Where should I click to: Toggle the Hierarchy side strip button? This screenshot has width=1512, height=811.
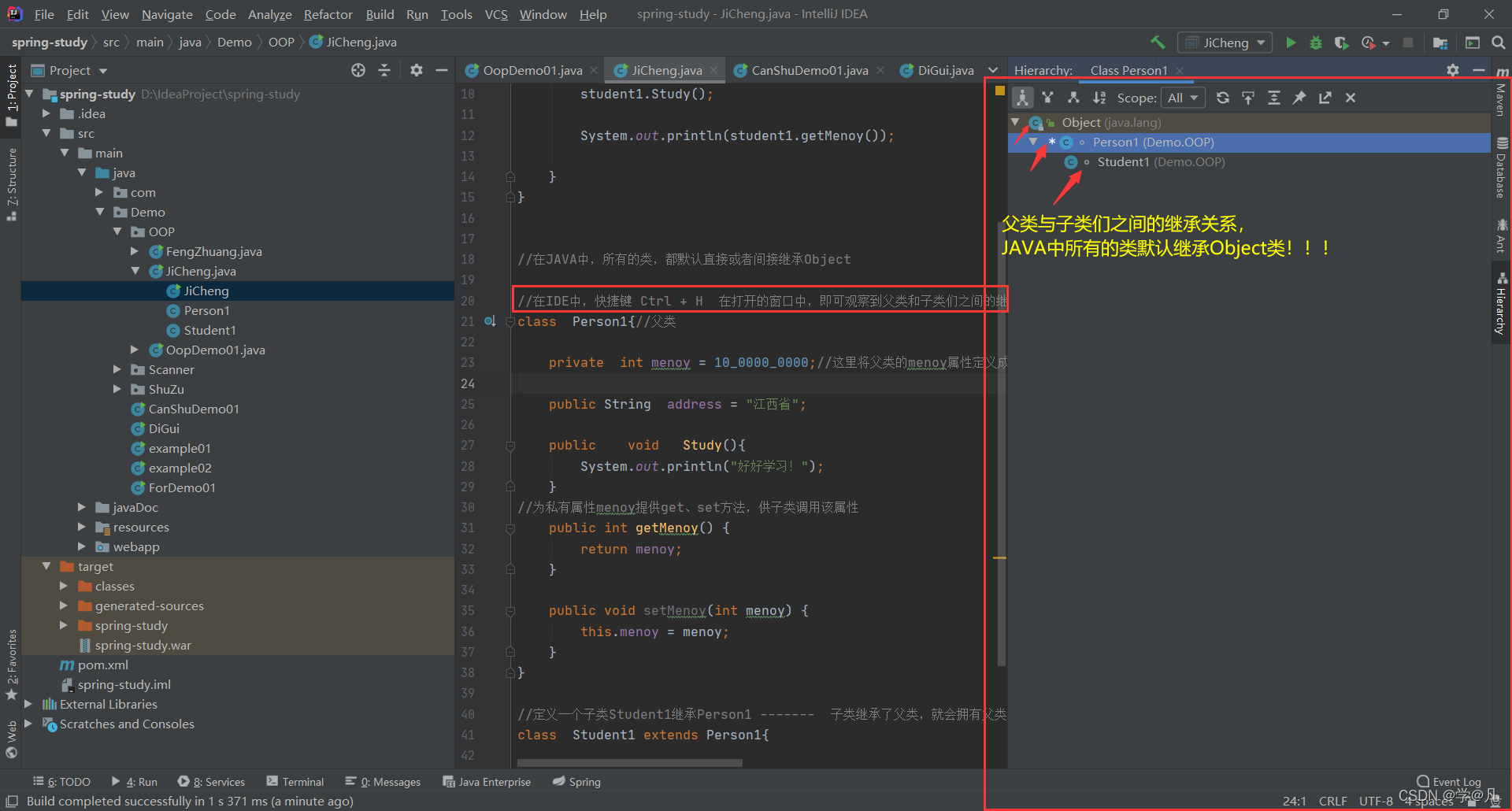click(x=1502, y=304)
